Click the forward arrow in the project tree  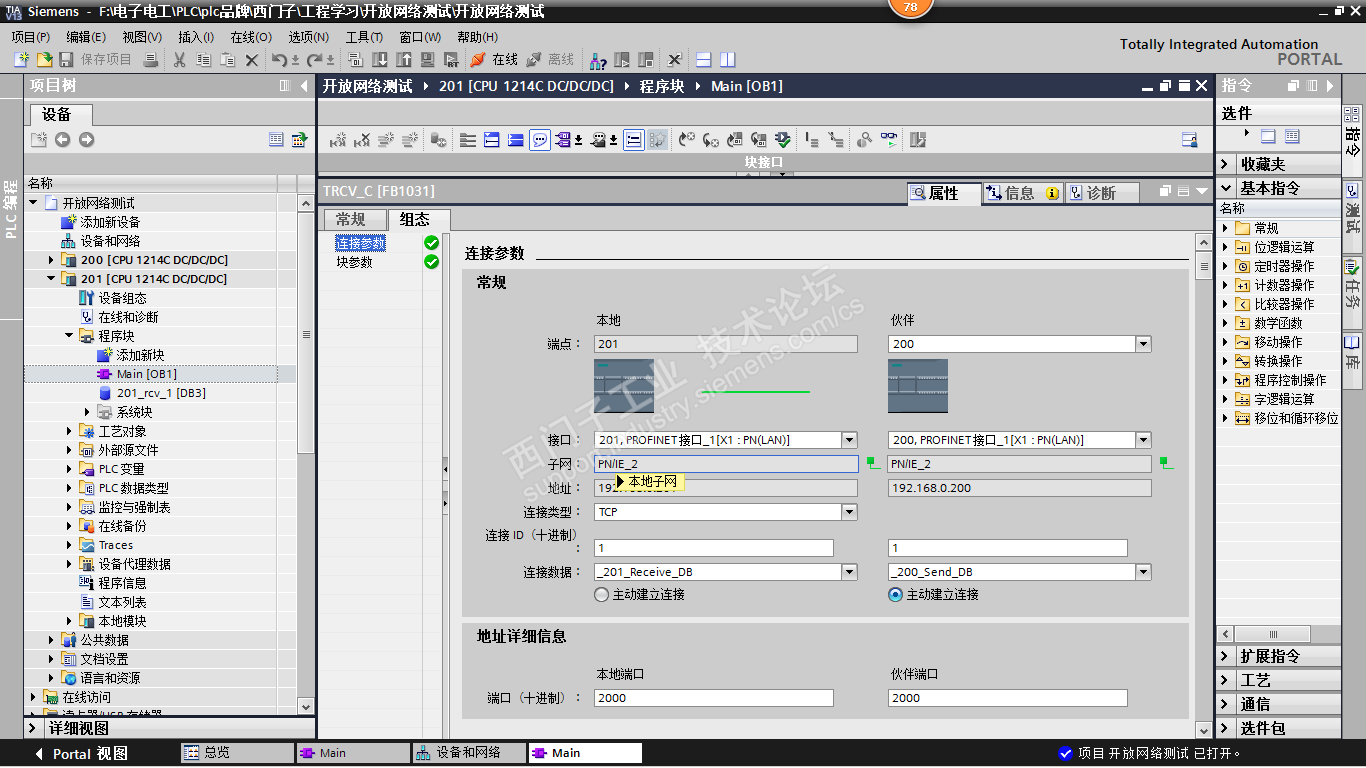(x=86, y=140)
